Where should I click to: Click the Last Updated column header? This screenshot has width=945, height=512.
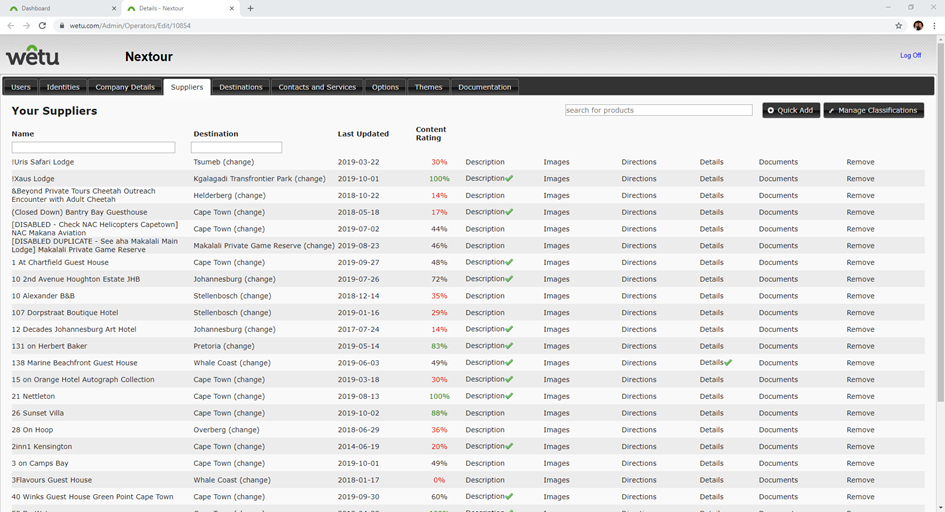[x=363, y=134]
